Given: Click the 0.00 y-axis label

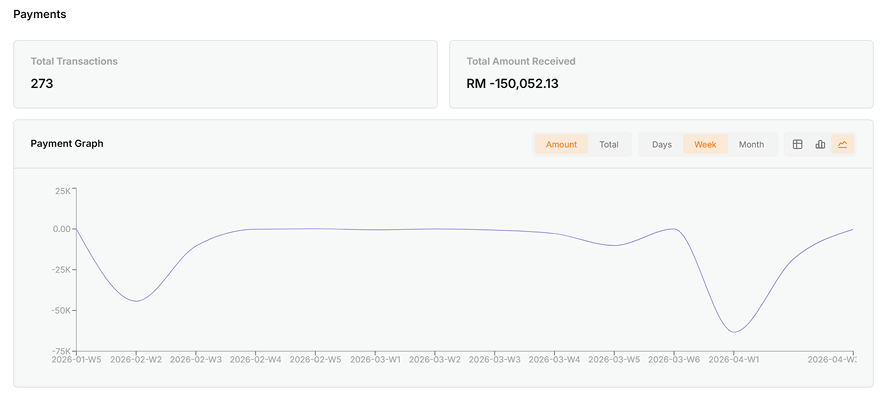Looking at the screenshot, I should click(61, 229).
